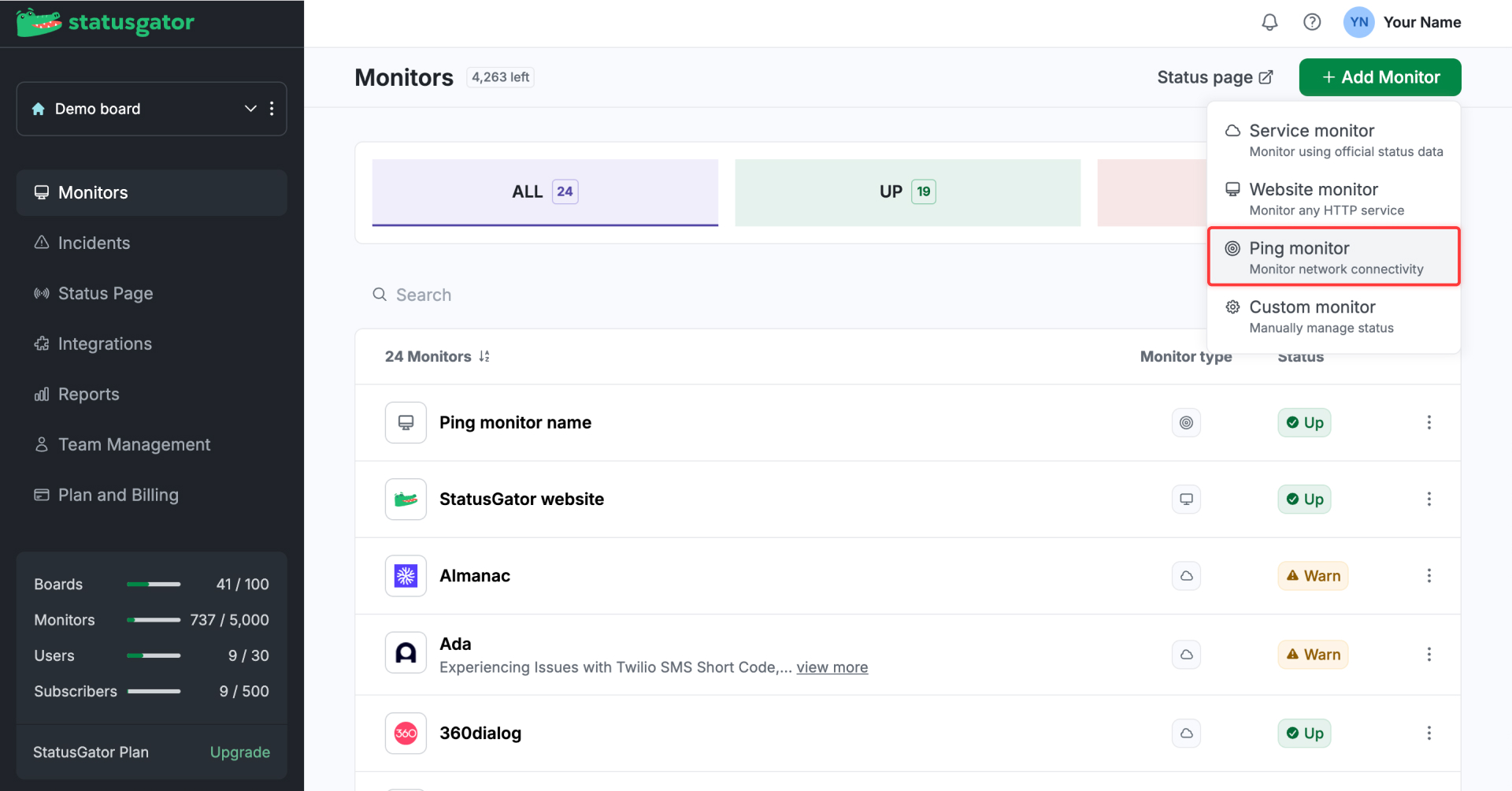The image size is (1512, 791).
Task: Click the StatusGator website logo thumbnail
Action: point(406,499)
